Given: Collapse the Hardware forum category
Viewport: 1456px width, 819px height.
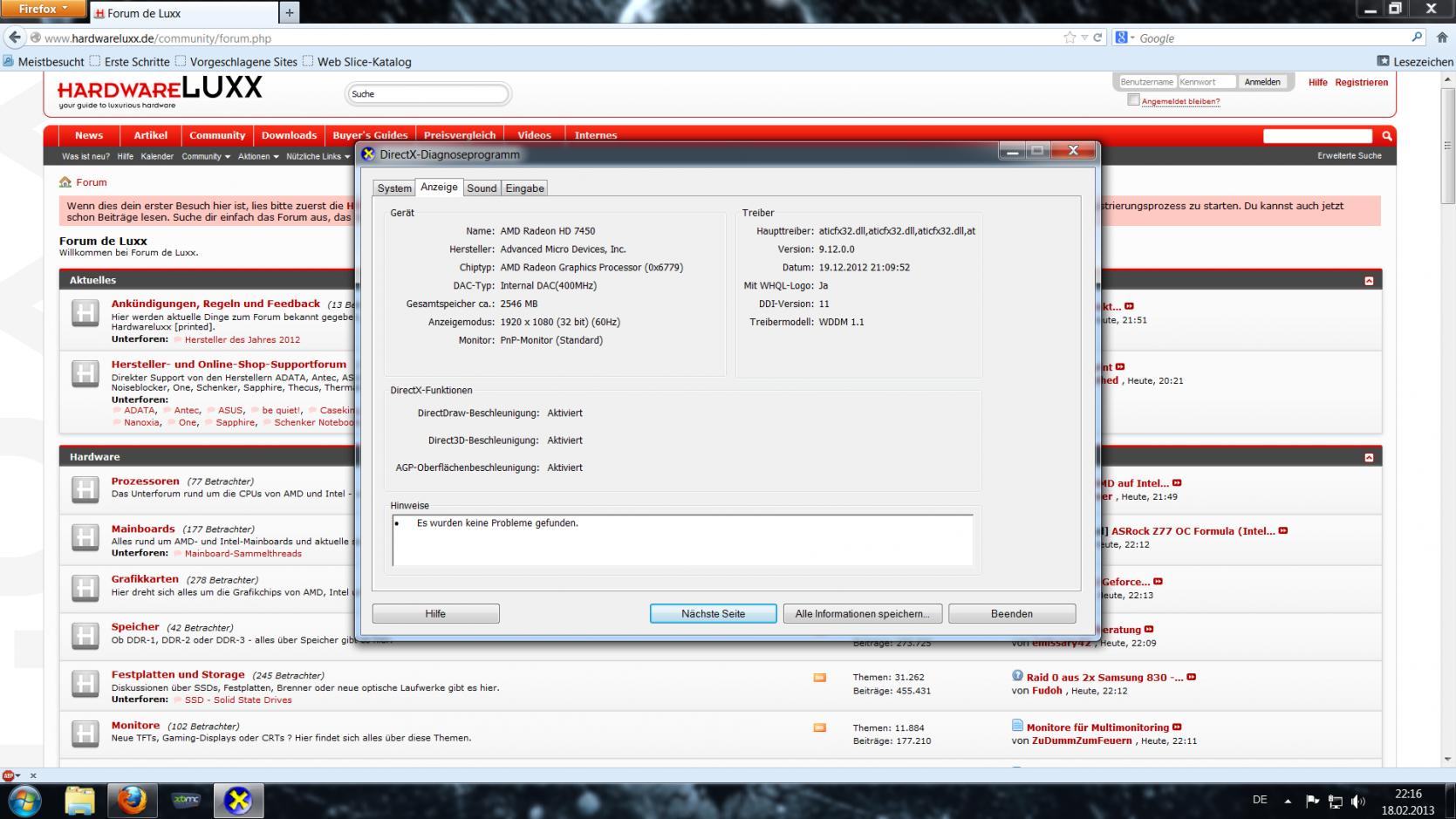Looking at the screenshot, I should pos(1369,458).
